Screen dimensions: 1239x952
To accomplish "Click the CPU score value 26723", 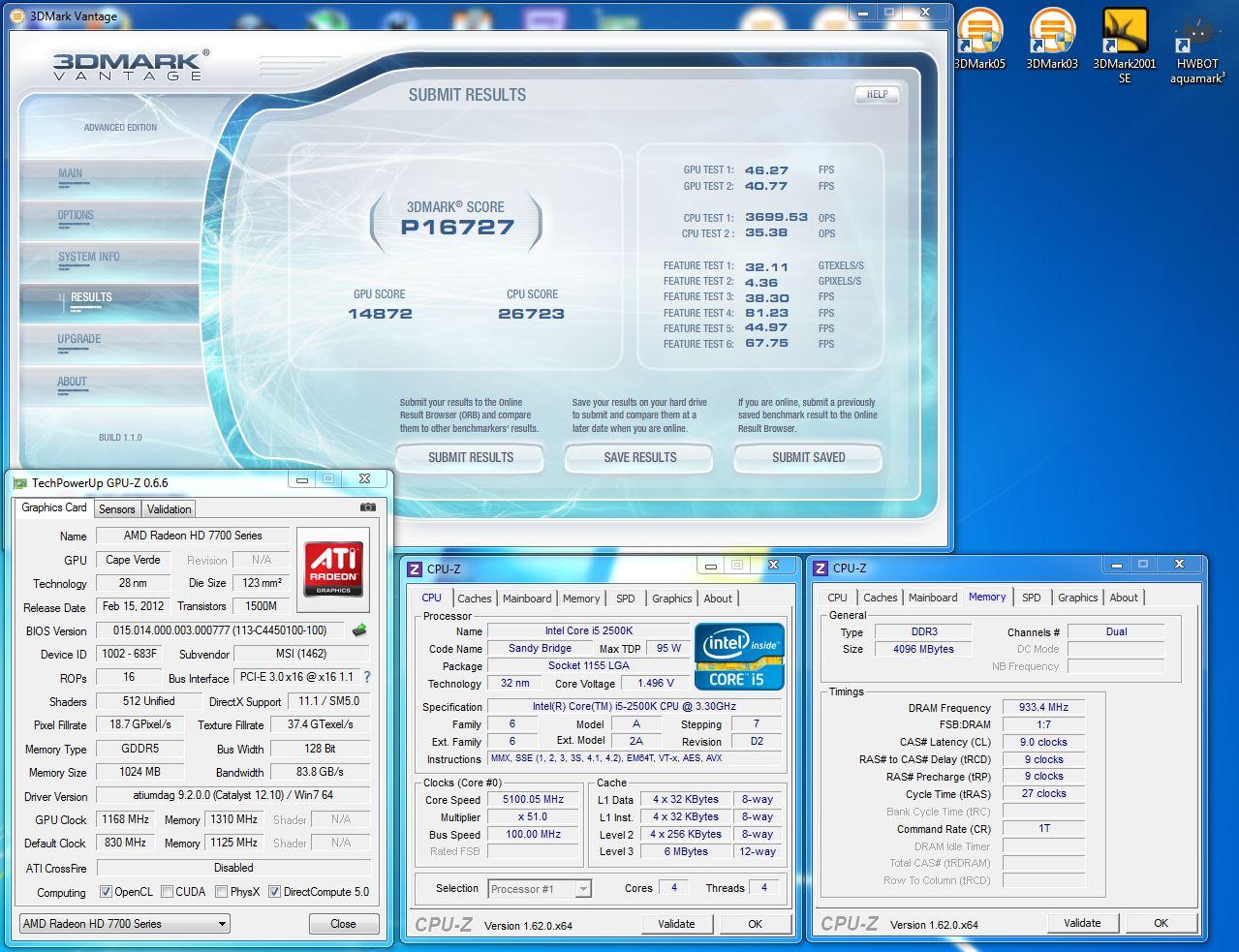I will 531,314.
